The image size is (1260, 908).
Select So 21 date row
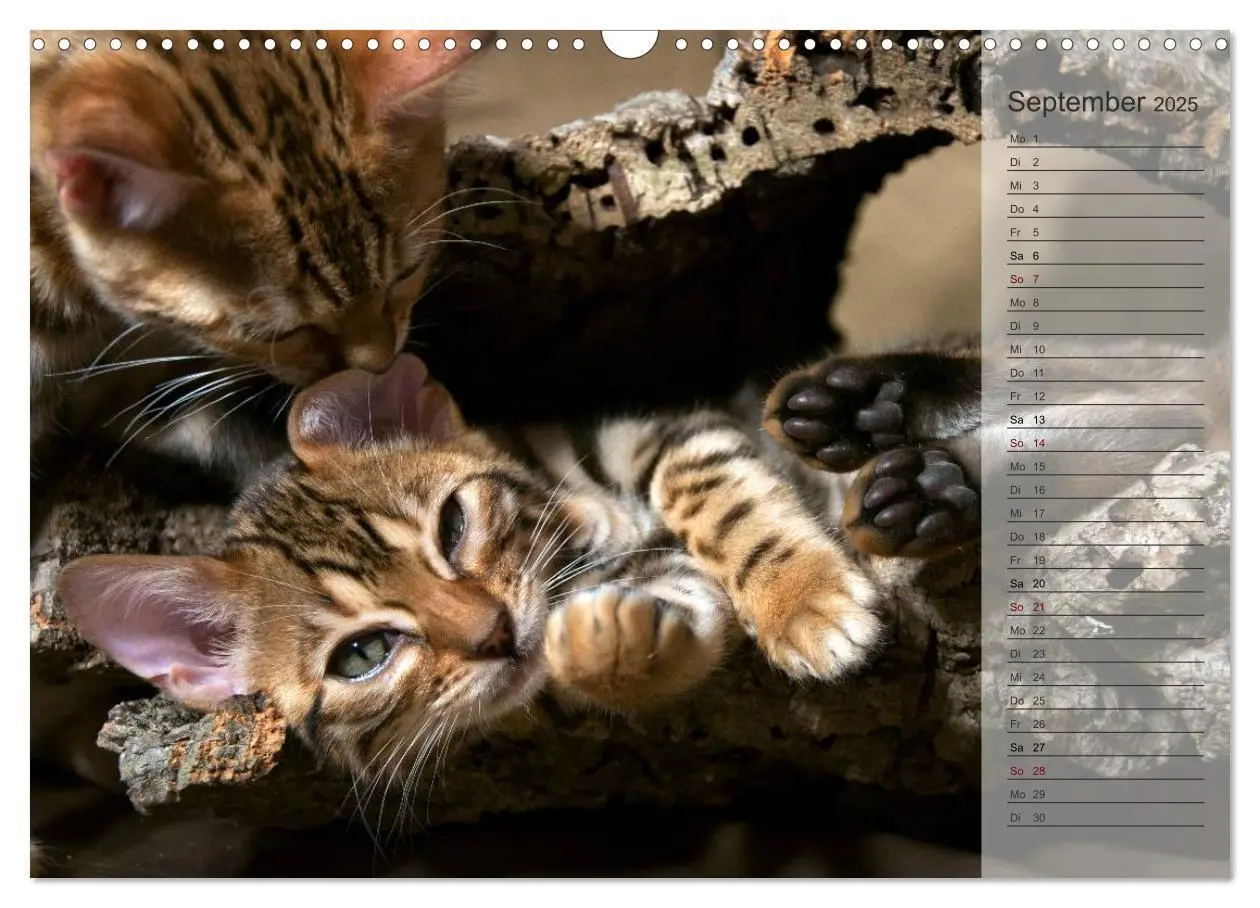1105,606
